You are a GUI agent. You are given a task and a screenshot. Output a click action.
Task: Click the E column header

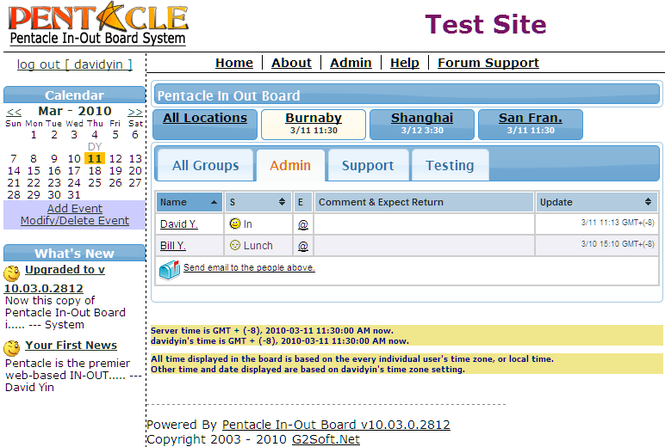tap(303, 202)
